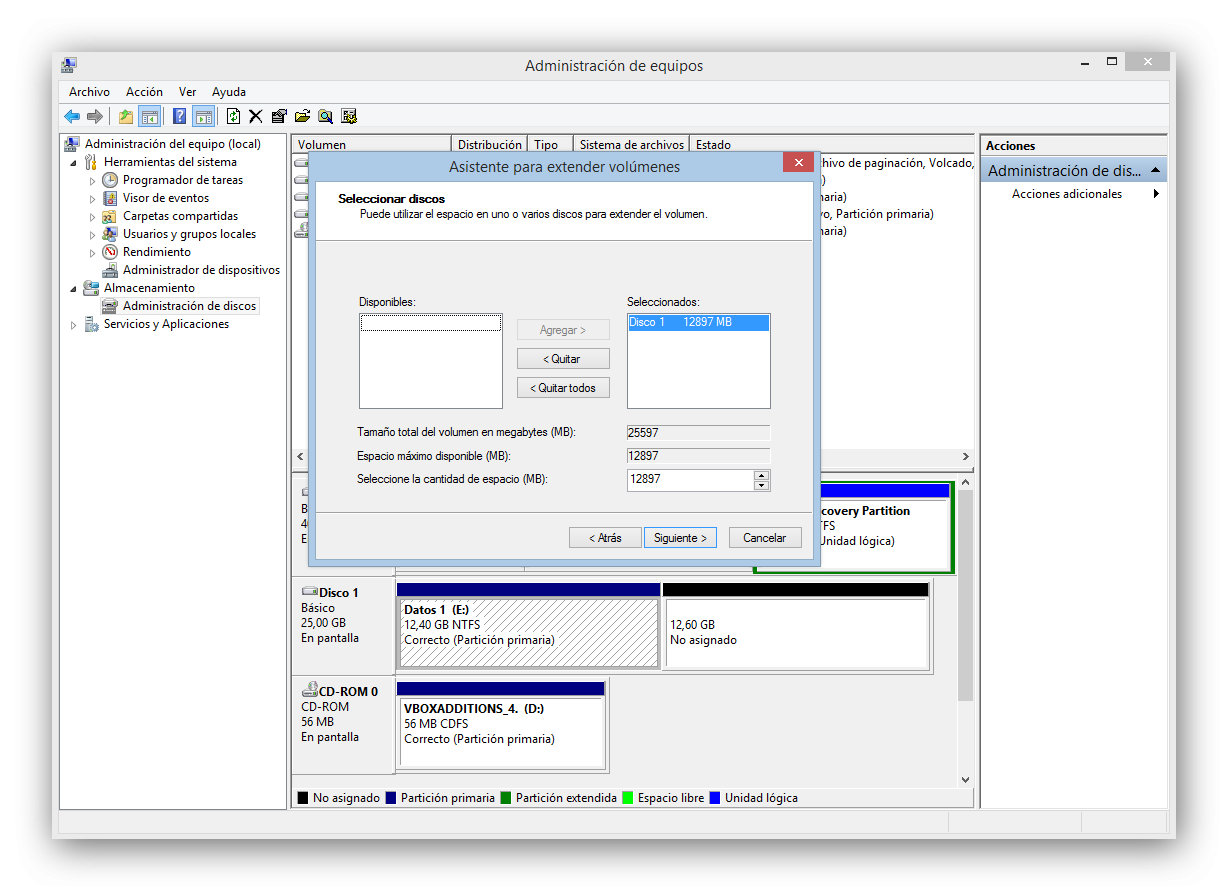This screenshot has height=891, width=1228.
Task: Select the VBOXADDITIONS_4. (D:) partition block
Action: click(501, 725)
